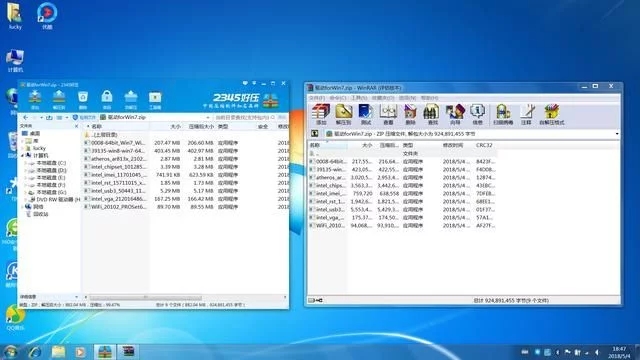Viewport: 640px width, 360px height.
Task: Open Internet Explorer from the taskbar
Action: (35, 352)
